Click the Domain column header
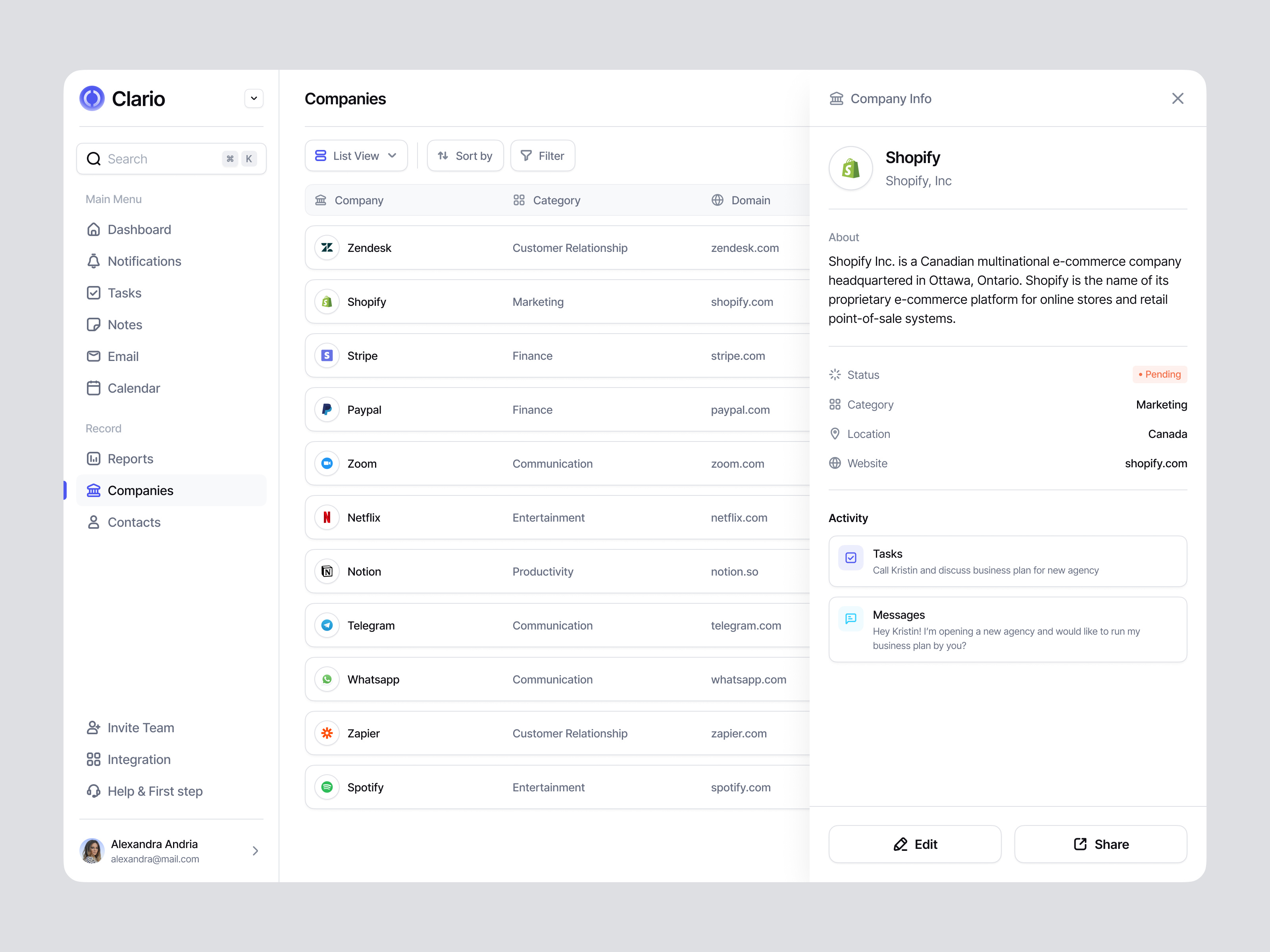 click(x=741, y=200)
